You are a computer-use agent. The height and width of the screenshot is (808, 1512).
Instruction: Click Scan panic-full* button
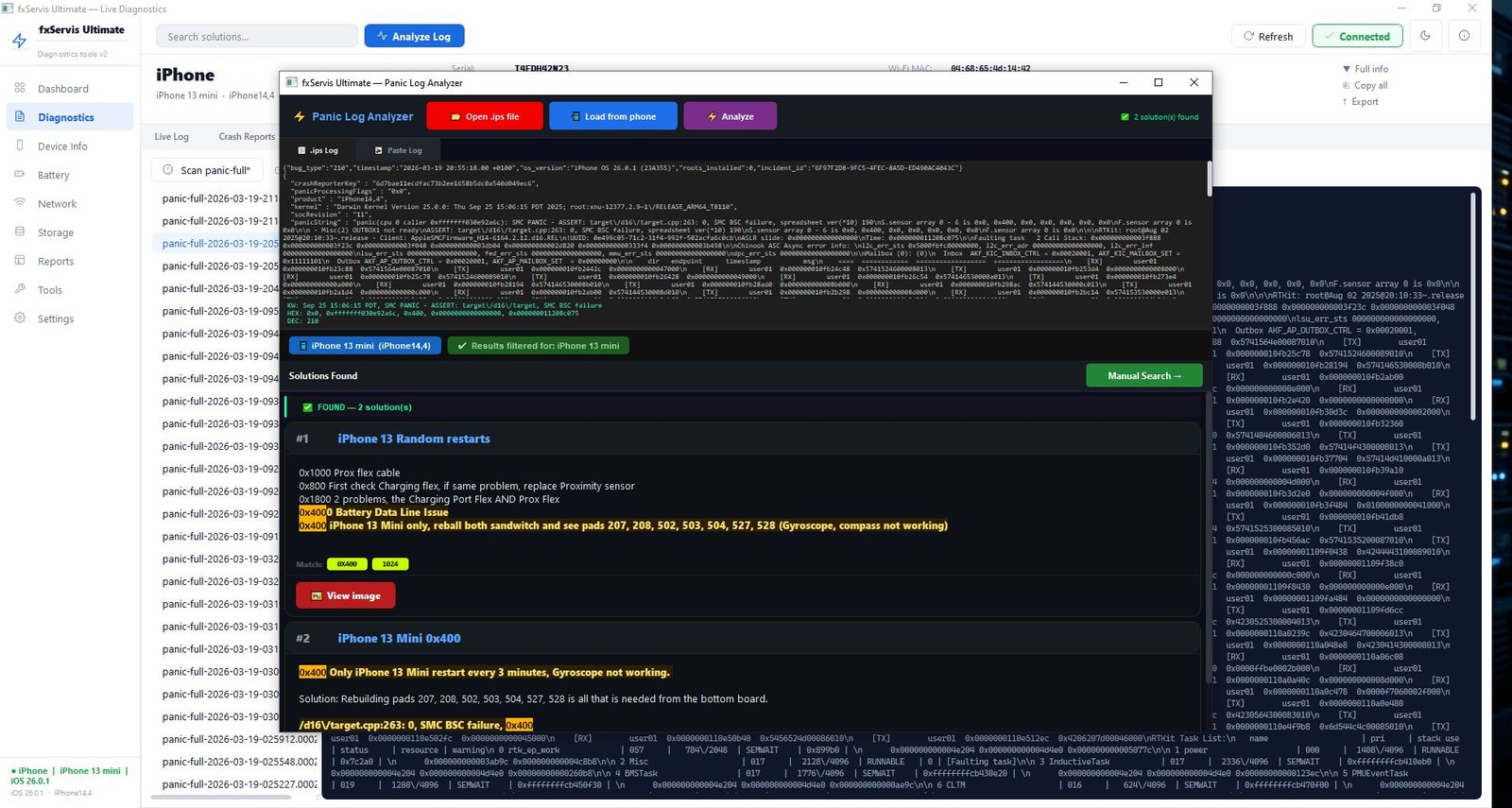(x=207, y=170)
